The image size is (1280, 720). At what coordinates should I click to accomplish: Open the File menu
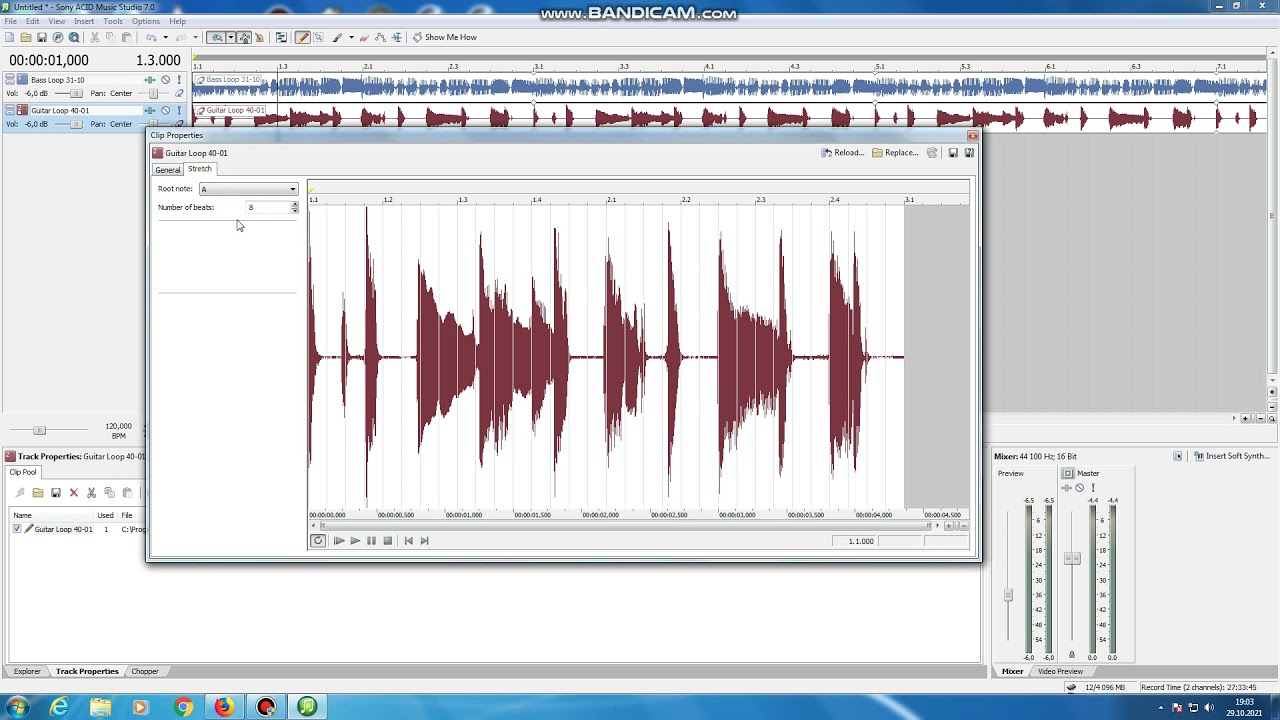[x=10, y=21]
